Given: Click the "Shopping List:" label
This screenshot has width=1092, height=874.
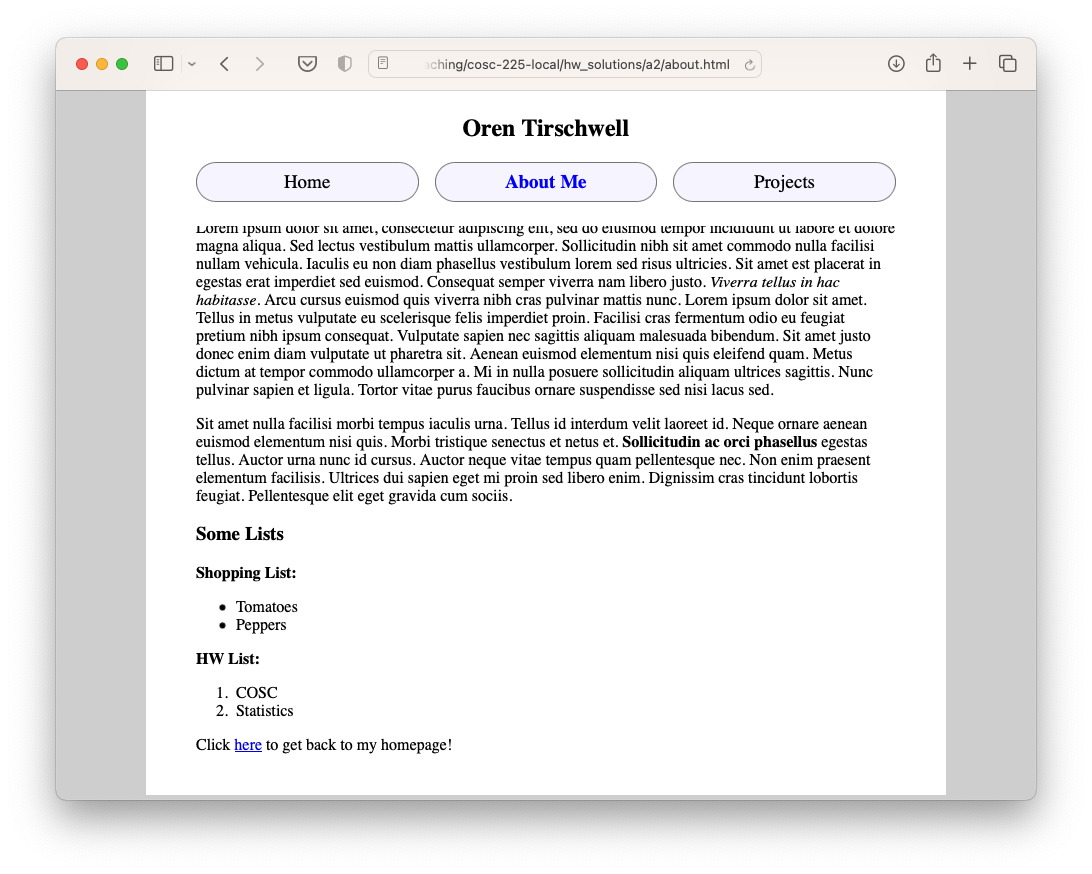Looking at the screenshot, I should pyautogui.click(x=246, y=573).
